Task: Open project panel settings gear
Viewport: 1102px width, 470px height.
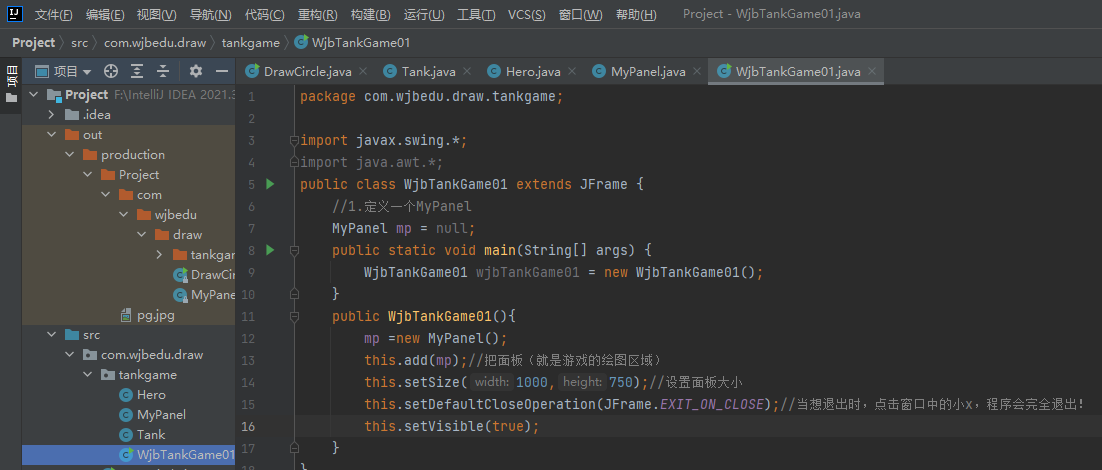Action: [196, 72]
